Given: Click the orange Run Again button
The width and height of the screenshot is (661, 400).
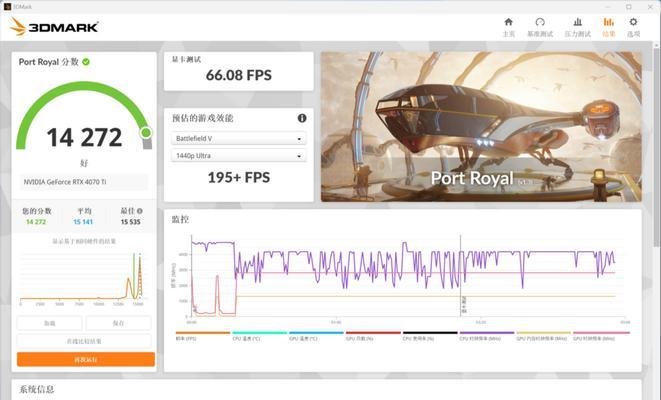Looking at the screenshot, I should pos(86,360).
